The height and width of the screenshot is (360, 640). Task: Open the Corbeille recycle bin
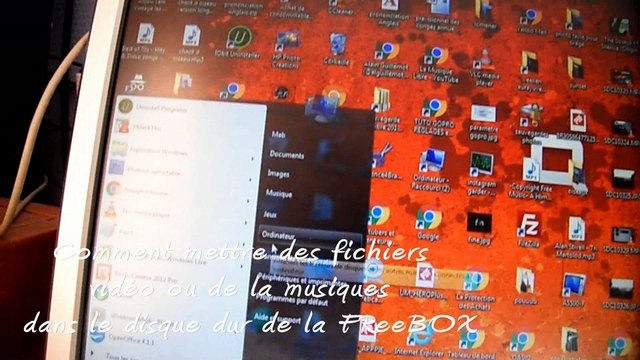tap(337, 50)
